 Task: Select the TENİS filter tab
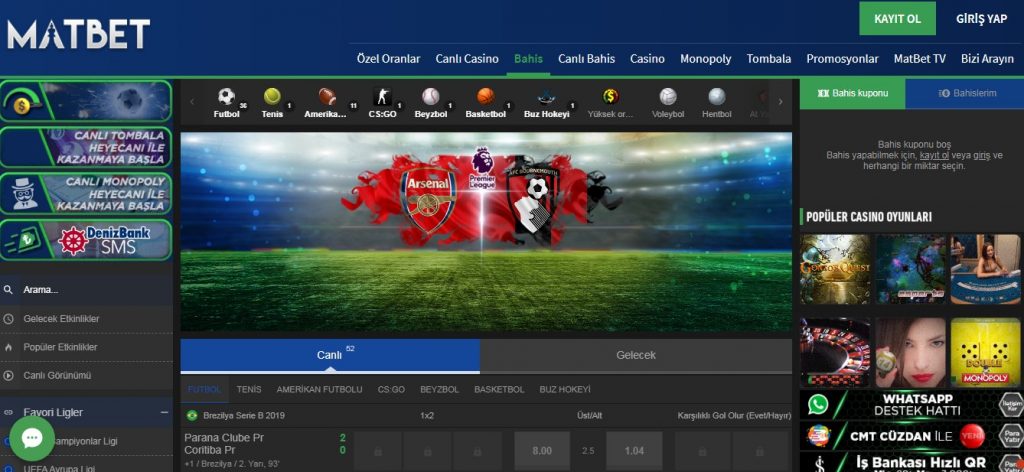tap(249, 389)
